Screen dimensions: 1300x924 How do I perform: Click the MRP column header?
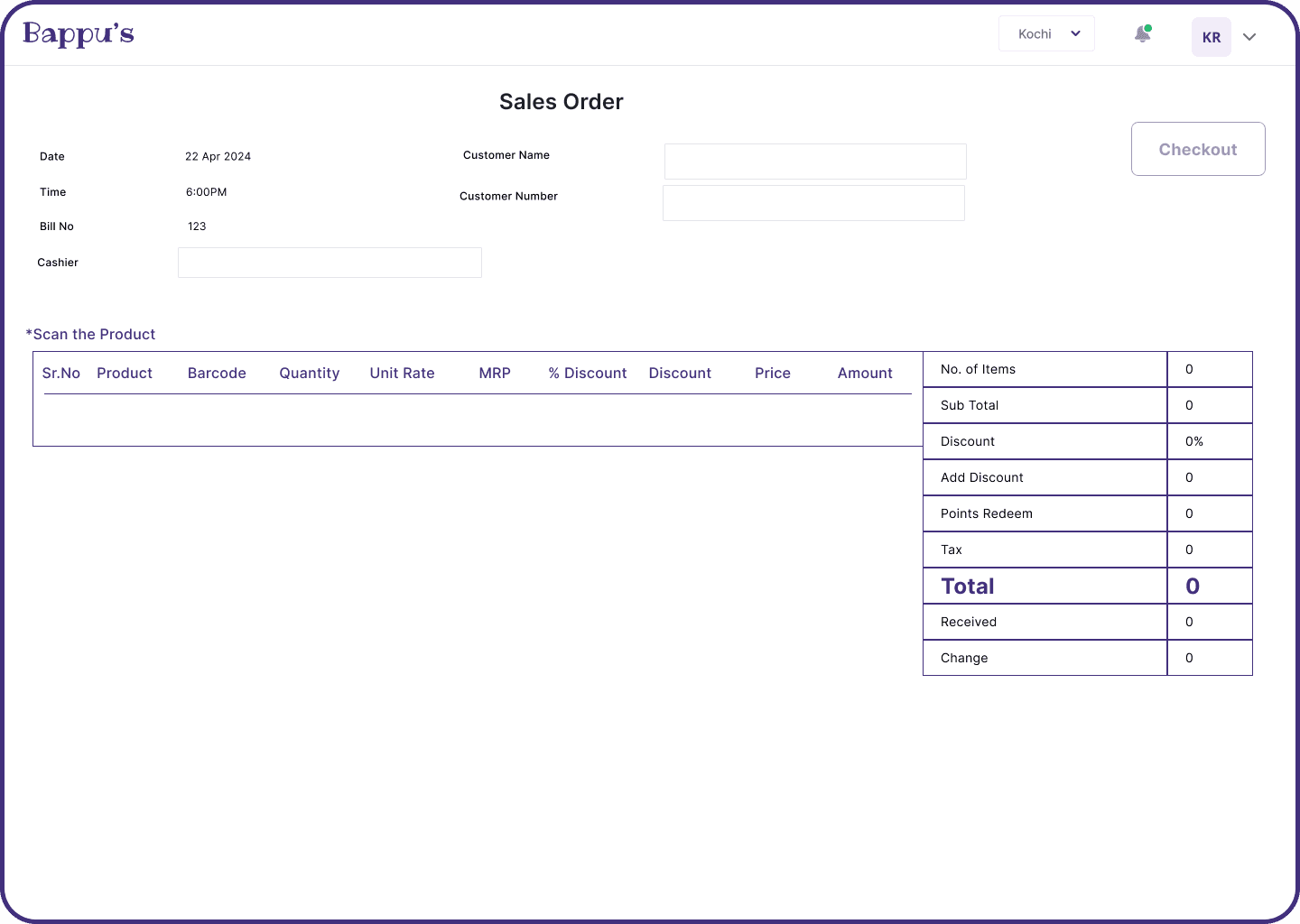point(495,373)
